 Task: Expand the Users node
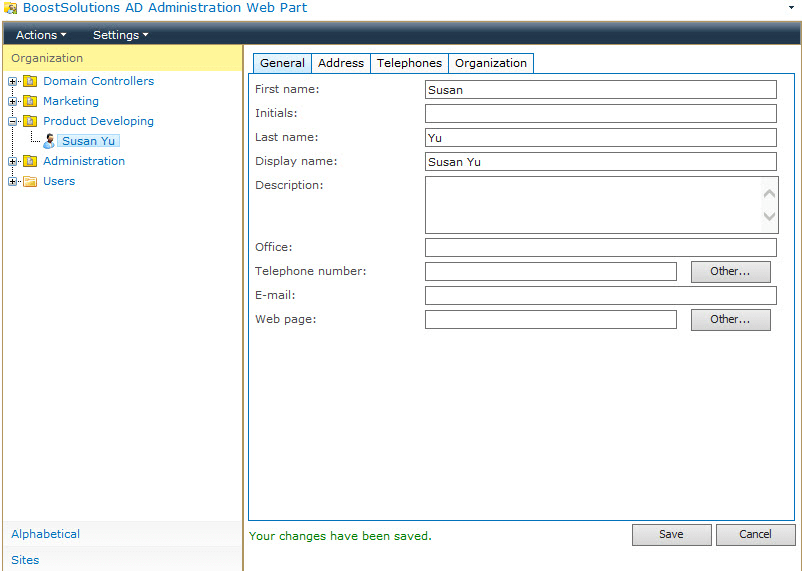(x=12, y=182)
